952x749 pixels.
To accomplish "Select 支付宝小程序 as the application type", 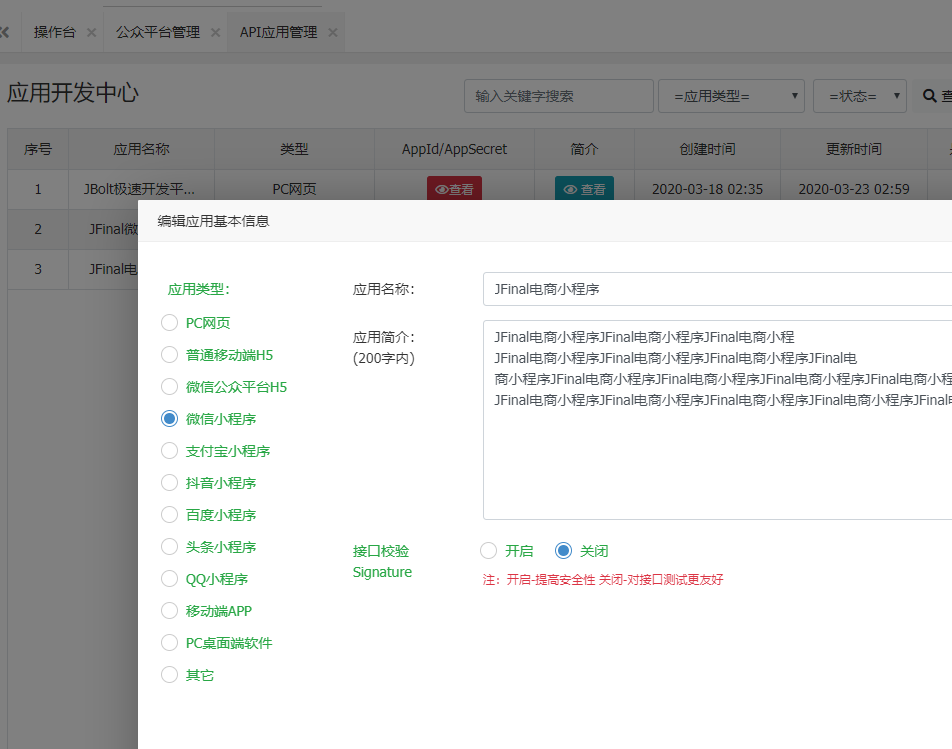I will [169, 451].
